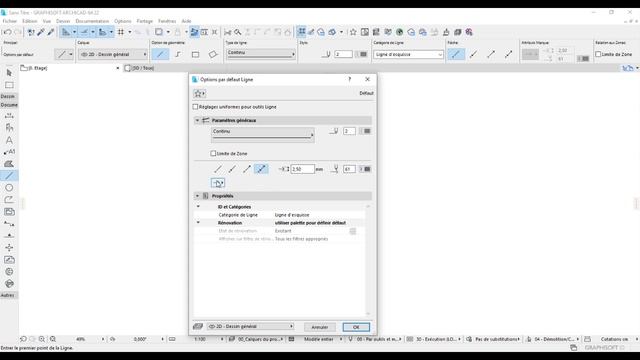The height and width of the screenshot is (360, 640).
Task: Click the dialog's Help question mark
Action: (349, 79)
